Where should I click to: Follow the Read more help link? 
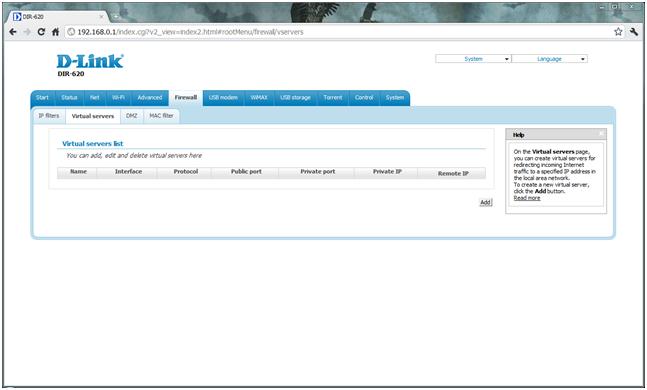[x=527, y=198]
